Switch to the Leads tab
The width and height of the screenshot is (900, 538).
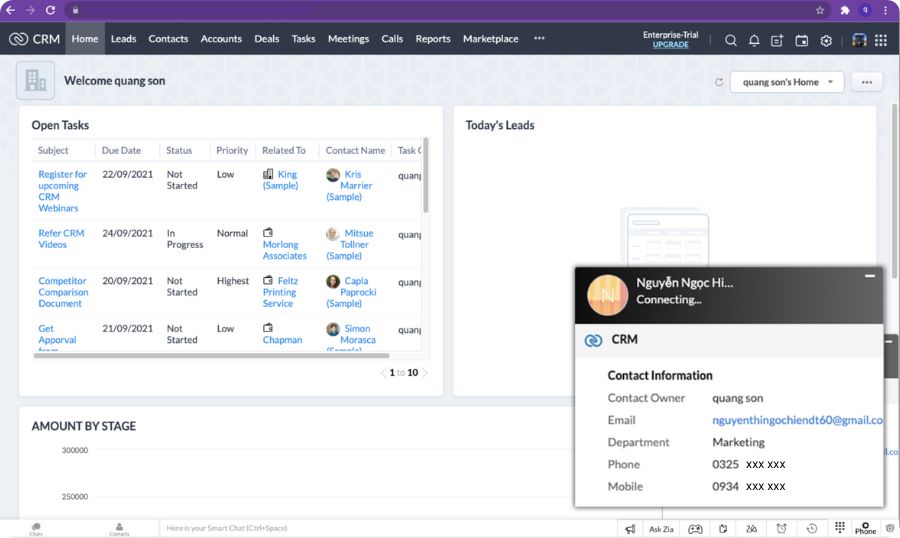pyautogui.click(x=123, y=39)
